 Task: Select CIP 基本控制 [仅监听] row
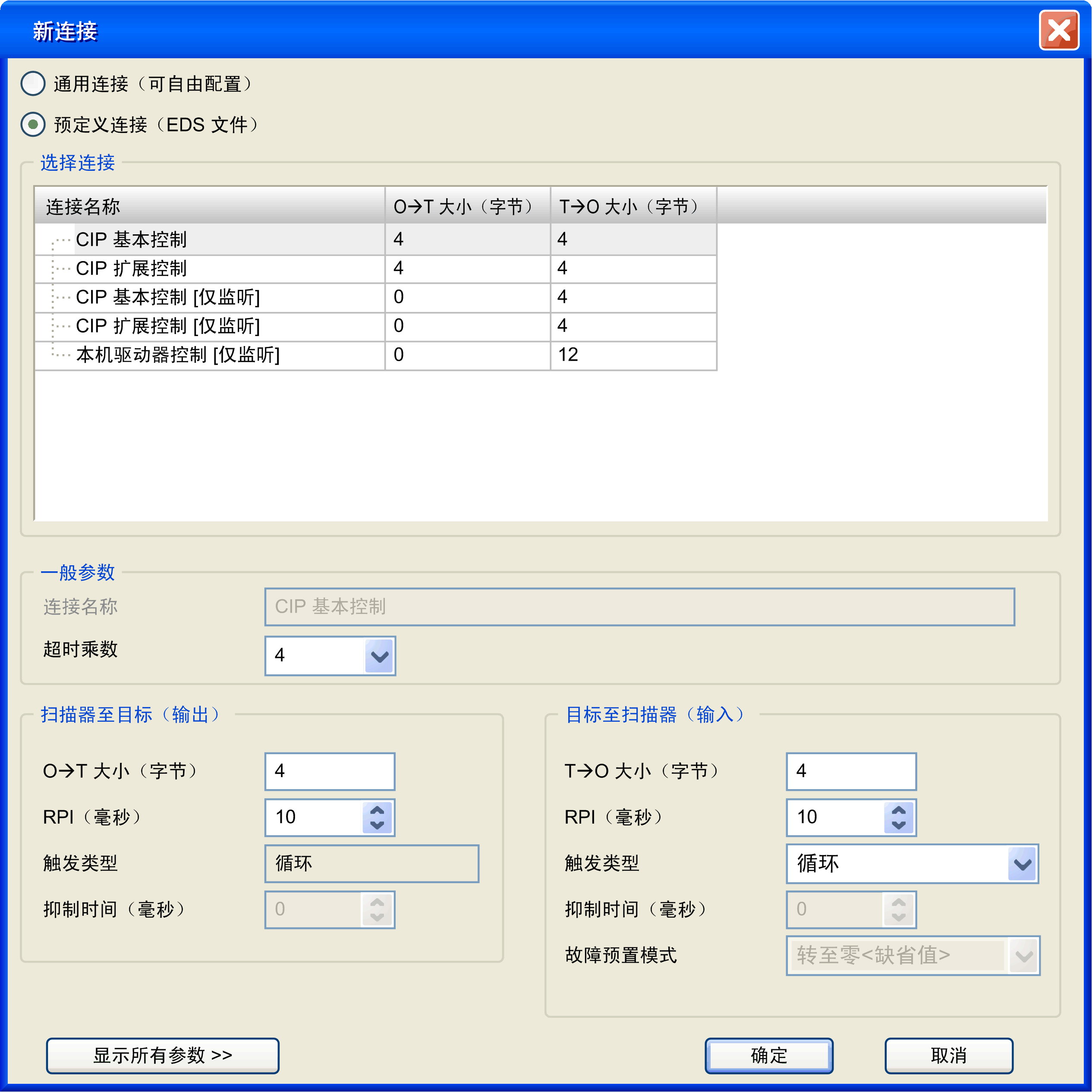click(x=167, y=297)
